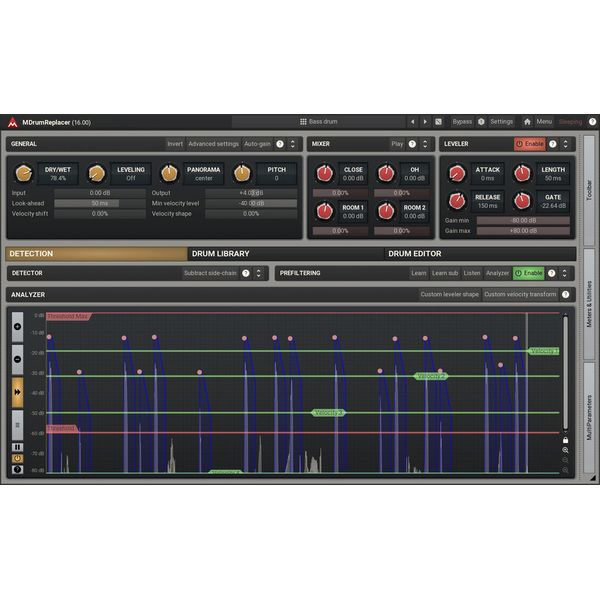
Task: Open the General panel presets arrows
Action: click(x=293, y=144)
